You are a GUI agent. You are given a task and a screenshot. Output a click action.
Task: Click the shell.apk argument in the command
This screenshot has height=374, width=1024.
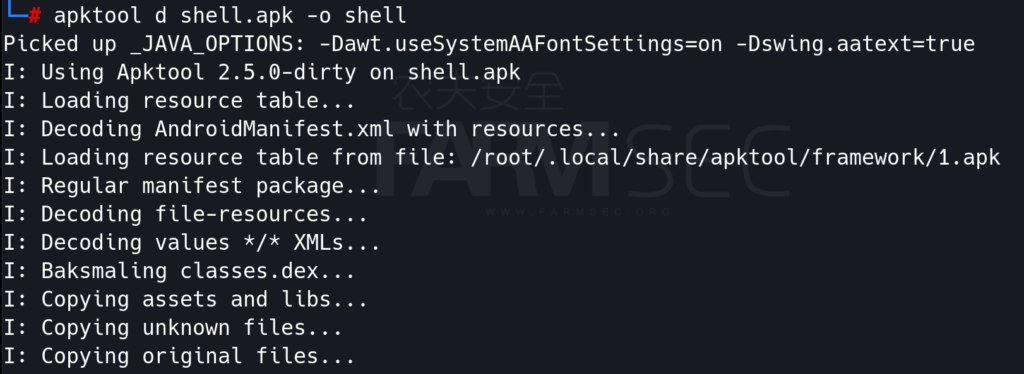coord(237,15)
